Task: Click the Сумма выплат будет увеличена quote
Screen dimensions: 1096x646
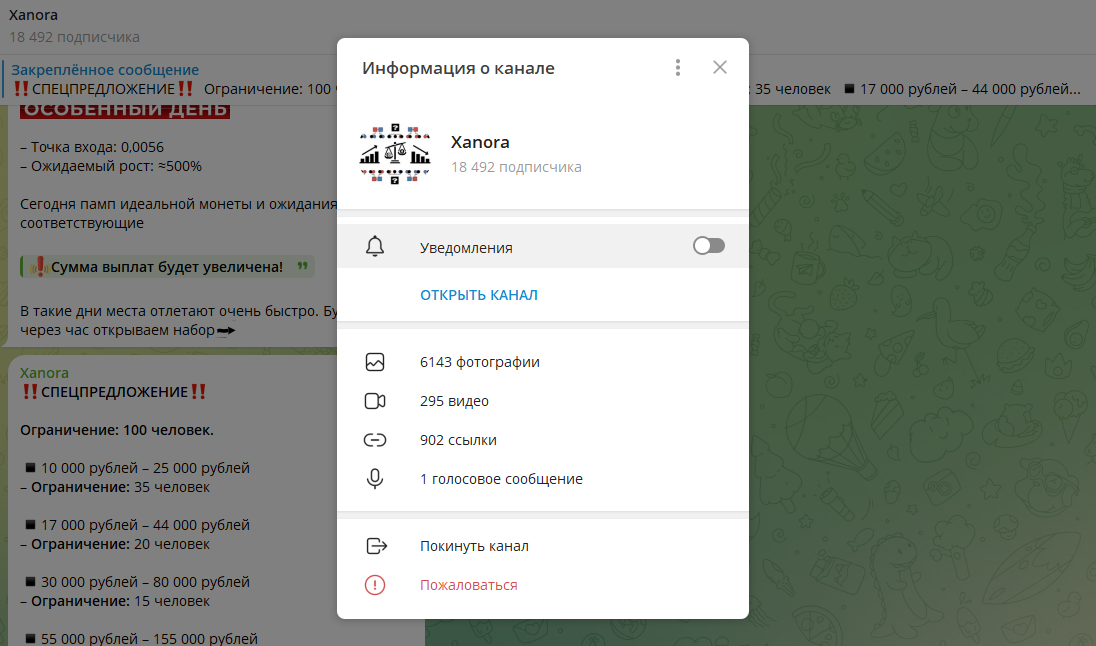Action: (167, 267)
